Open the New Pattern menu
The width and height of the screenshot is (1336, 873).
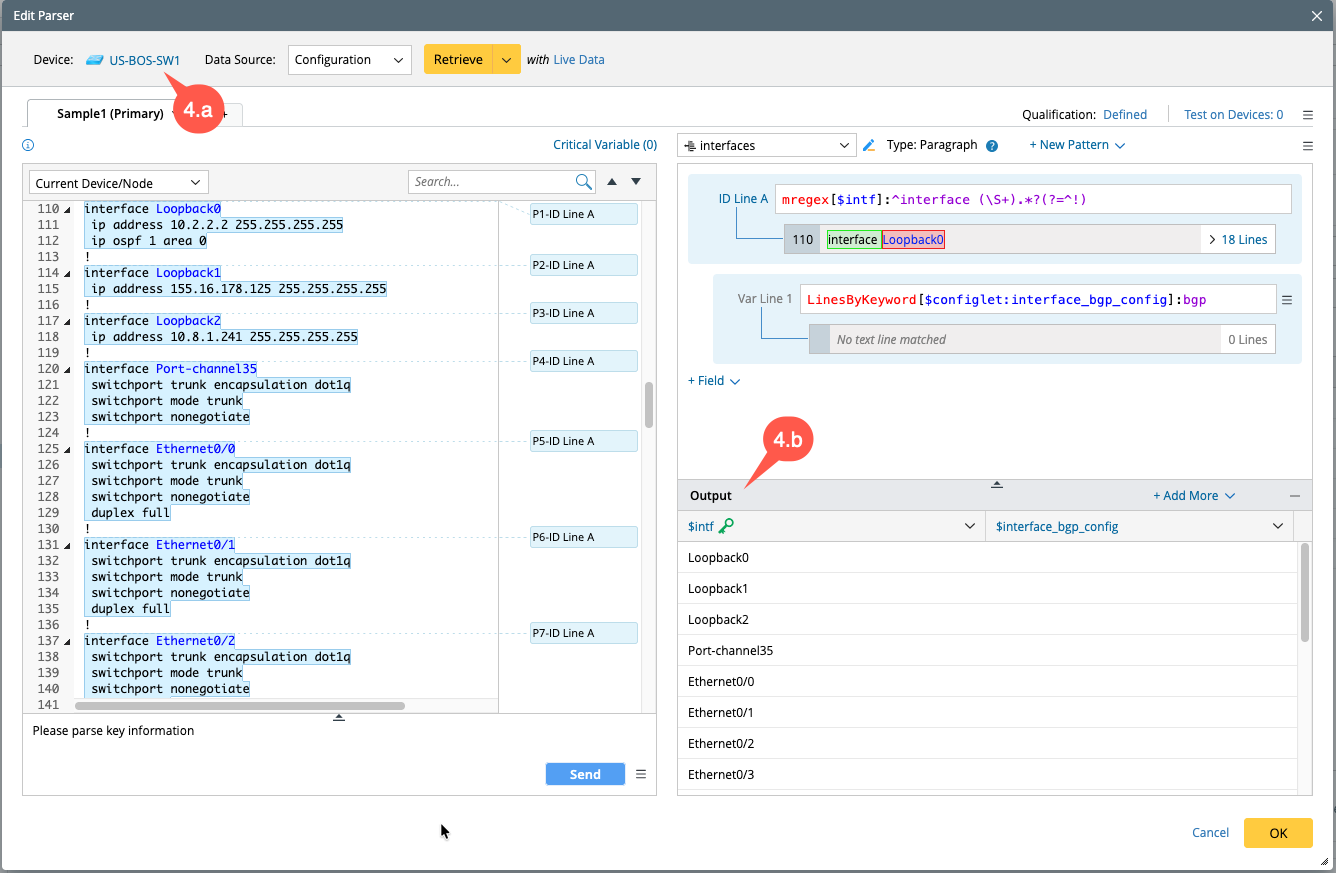1077,145
